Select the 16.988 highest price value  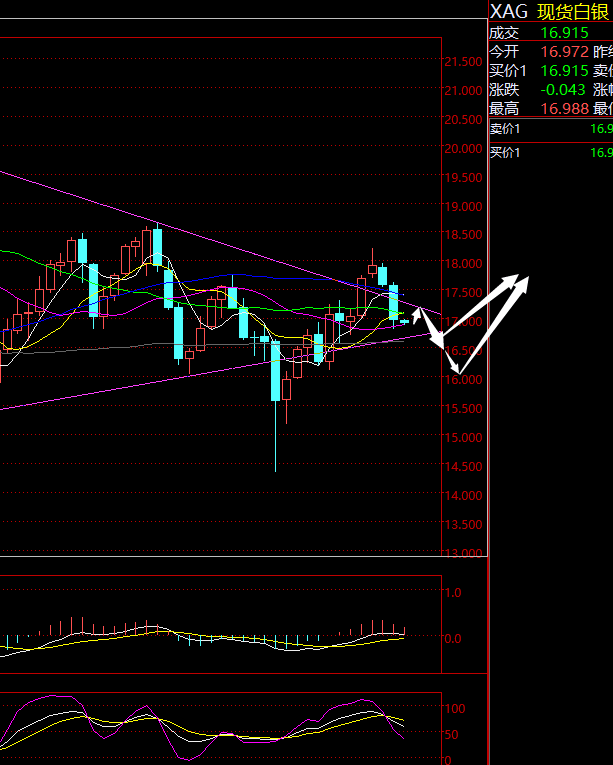click(x=565, y=108)
